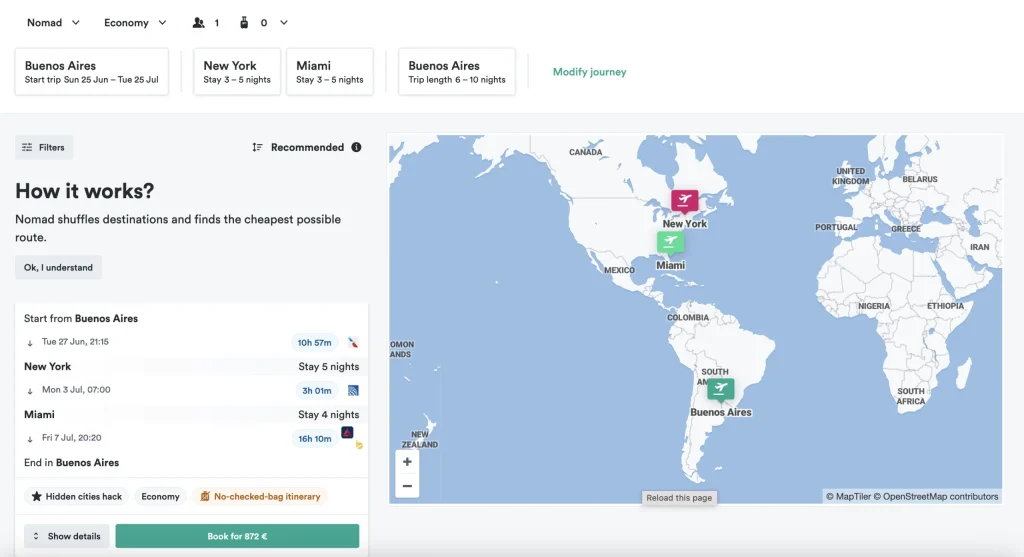
Task: Select the Buenos Aires start trip card
Action: point(91,72)
